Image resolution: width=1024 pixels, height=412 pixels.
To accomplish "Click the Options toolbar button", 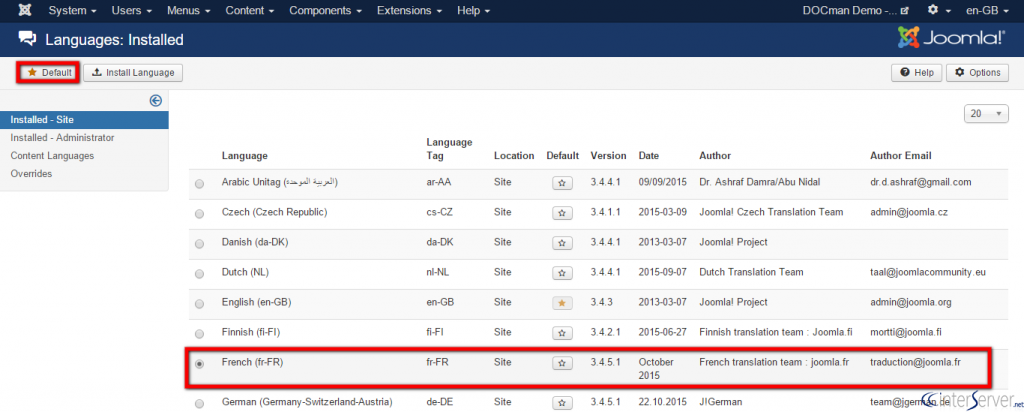I will click(x=978, y=72).
